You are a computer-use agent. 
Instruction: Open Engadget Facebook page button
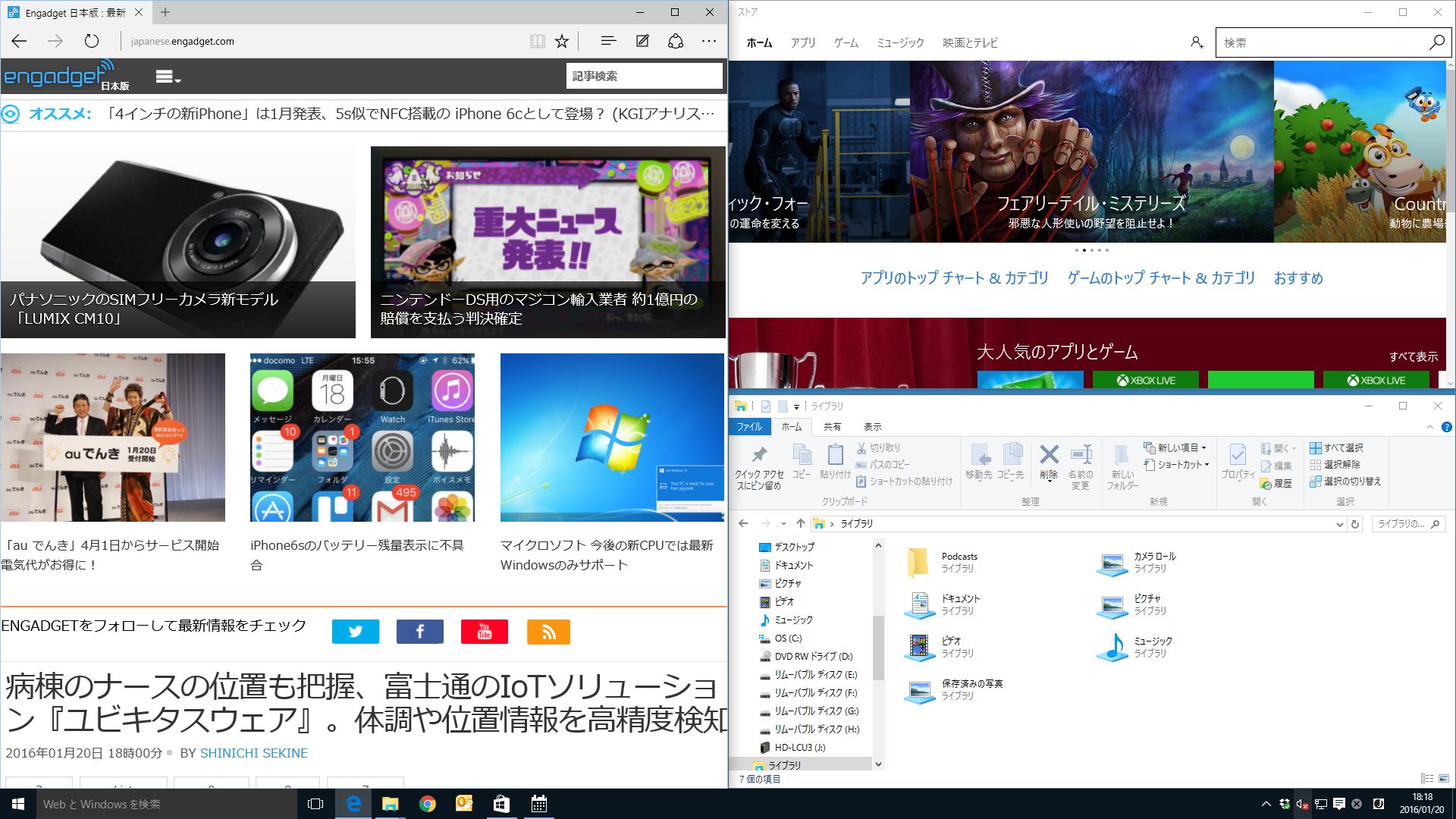(420, 632)
